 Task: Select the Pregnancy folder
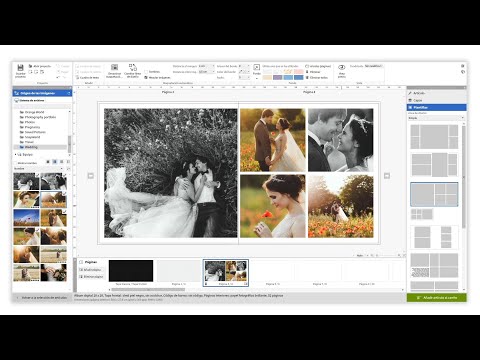coord(32,127)
